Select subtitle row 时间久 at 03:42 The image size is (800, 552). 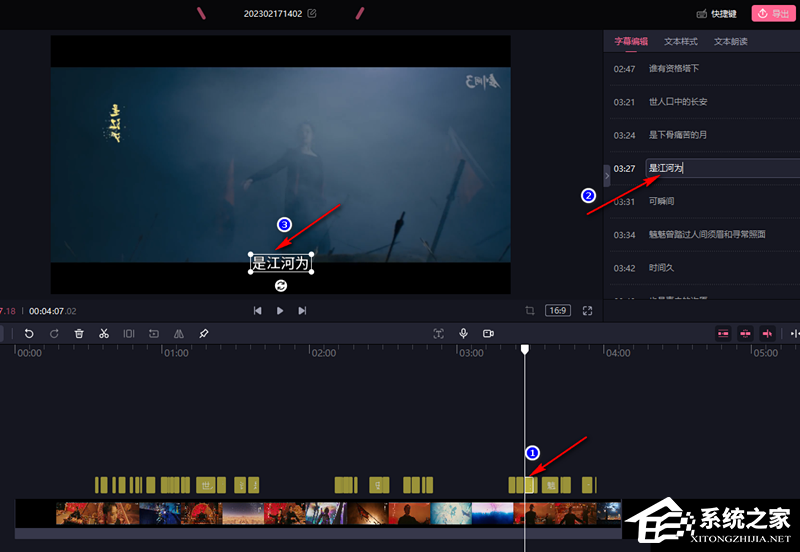pyautogui.click(x=704, y=268)
